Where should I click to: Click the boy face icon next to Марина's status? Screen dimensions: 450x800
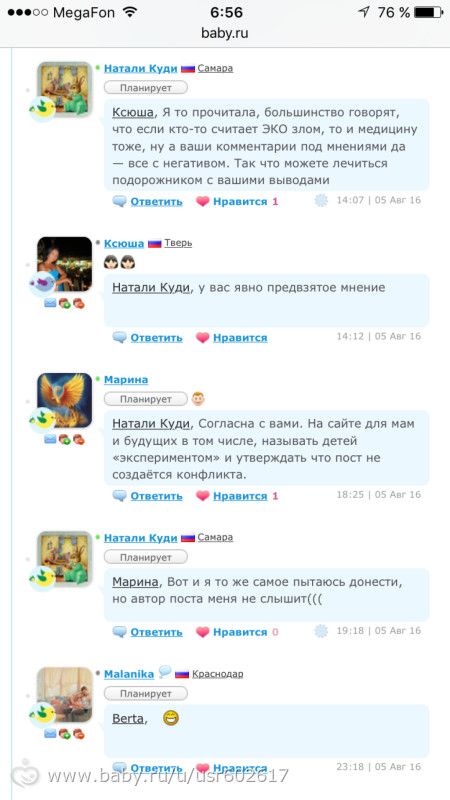tap(198, 399)
